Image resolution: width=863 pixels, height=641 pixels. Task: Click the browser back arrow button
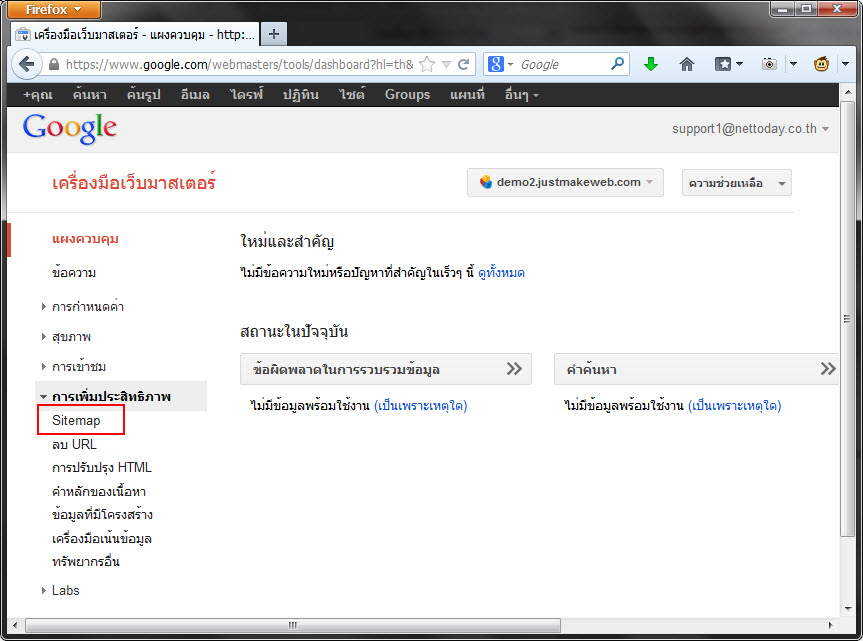tap(26, 64)
